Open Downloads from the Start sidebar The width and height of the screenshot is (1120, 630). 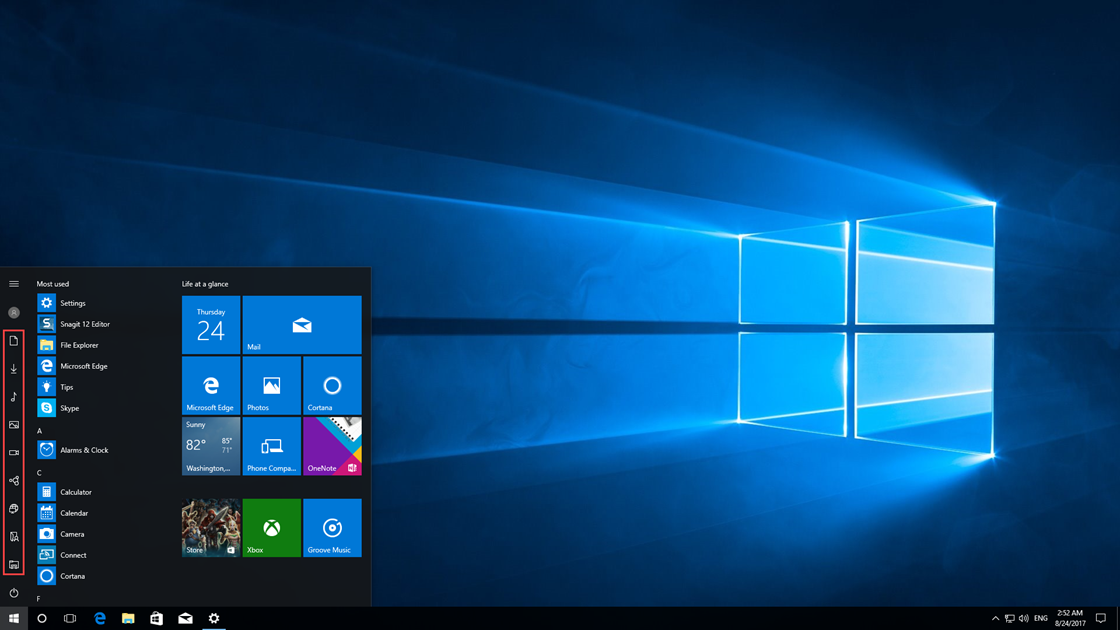[14, 368]
